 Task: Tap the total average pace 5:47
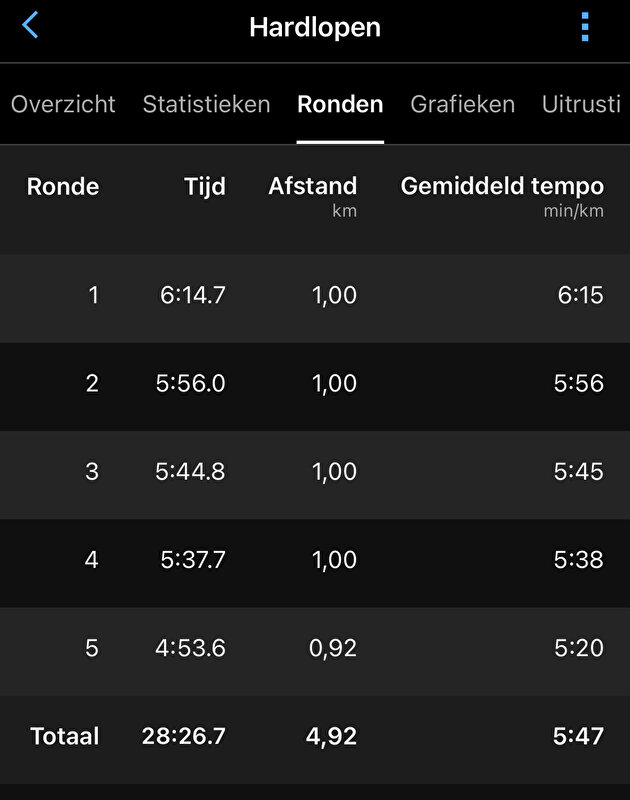pyautogui.click(x=578, y=737)
